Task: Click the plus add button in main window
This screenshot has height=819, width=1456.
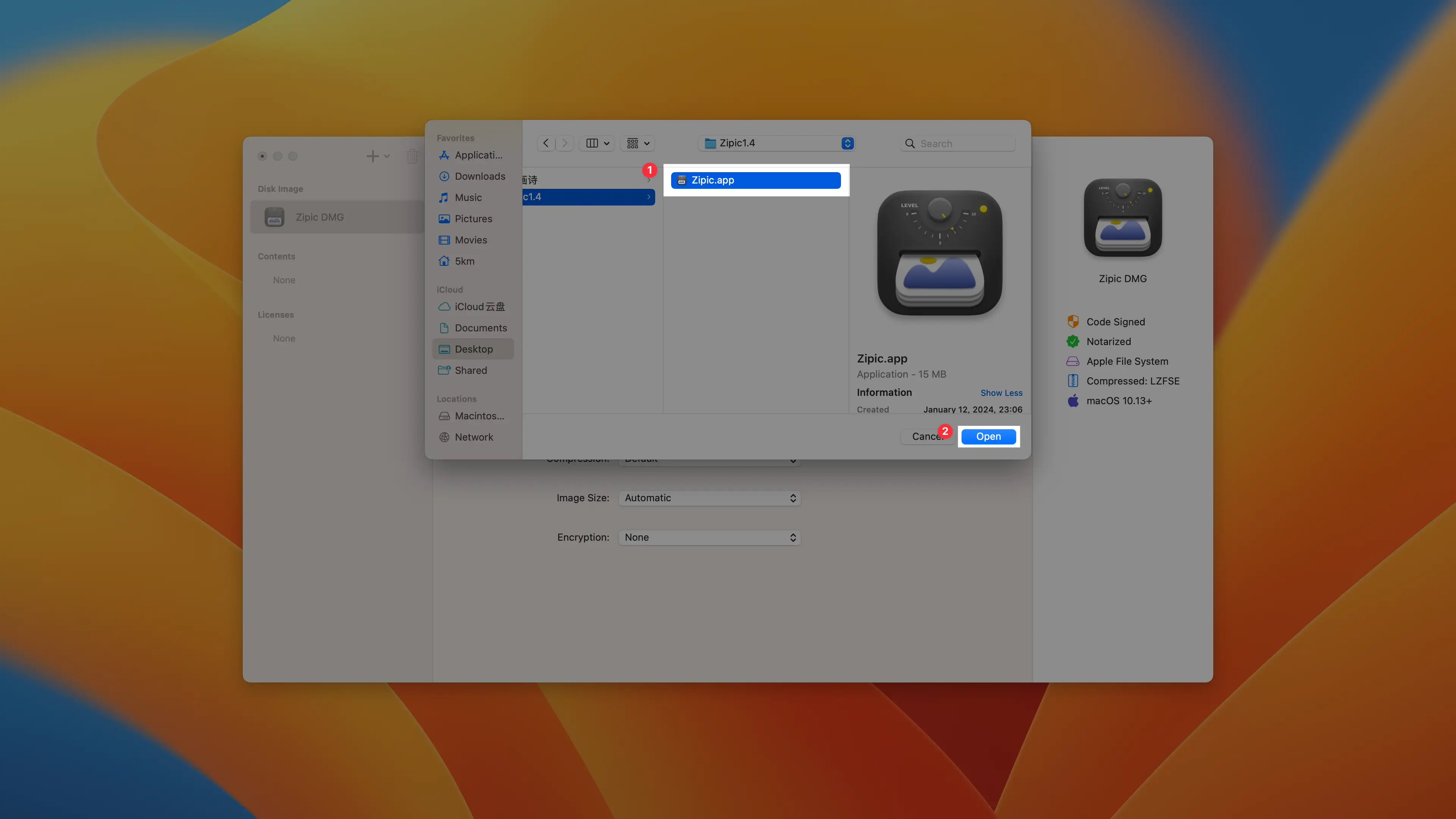Action: 372,156
